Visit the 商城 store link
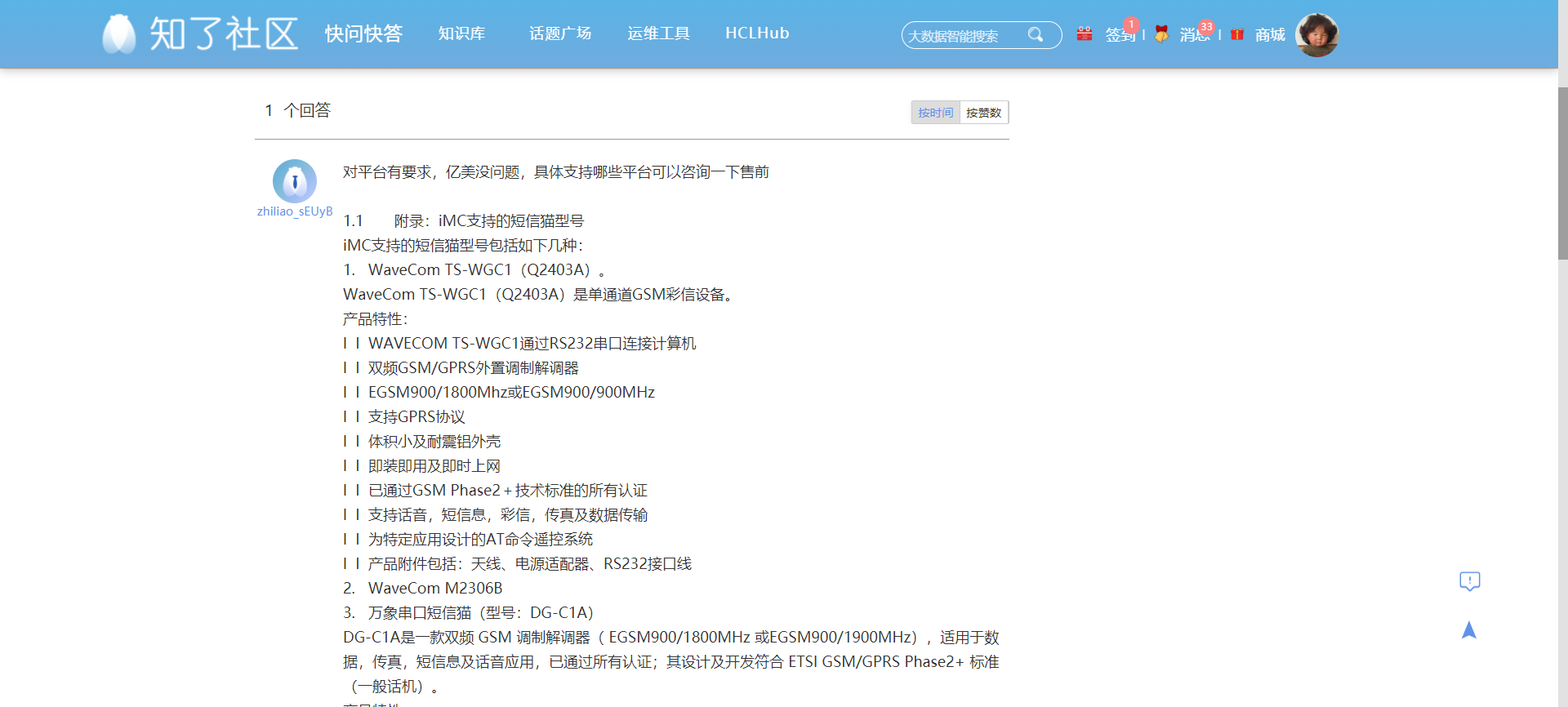This screenshot has width=1568, height=707. coord(1271,34)
